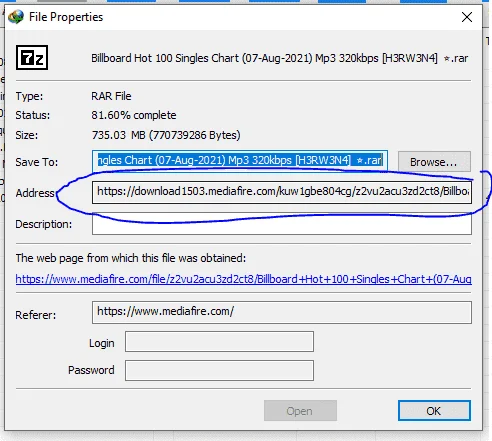The width and height of the screenshot is (492, 441).
Task: Focus the Password input box
Action: pyautogui.click(x=219, y=370)
